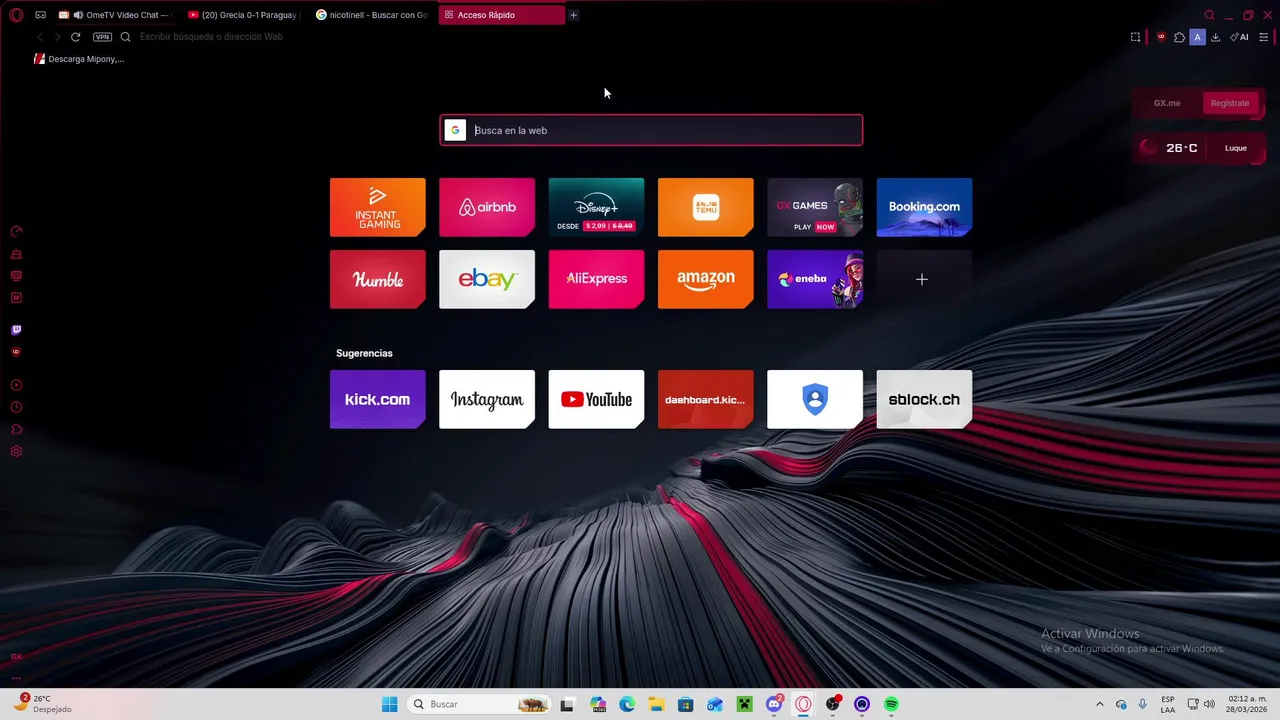The image size is (1280, 720).
Task: Open the Booking.com speed dial tile
Action: (x=924, y=207)
